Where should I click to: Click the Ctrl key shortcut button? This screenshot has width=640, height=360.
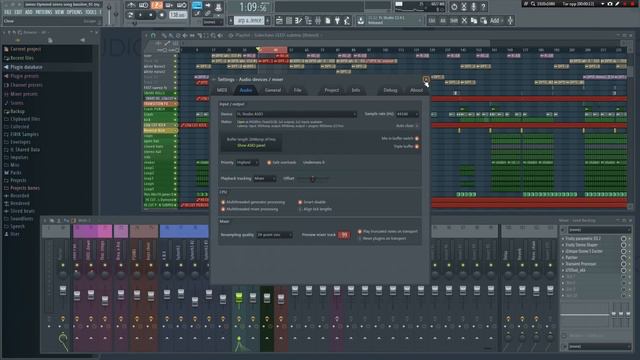coord(432,20)
